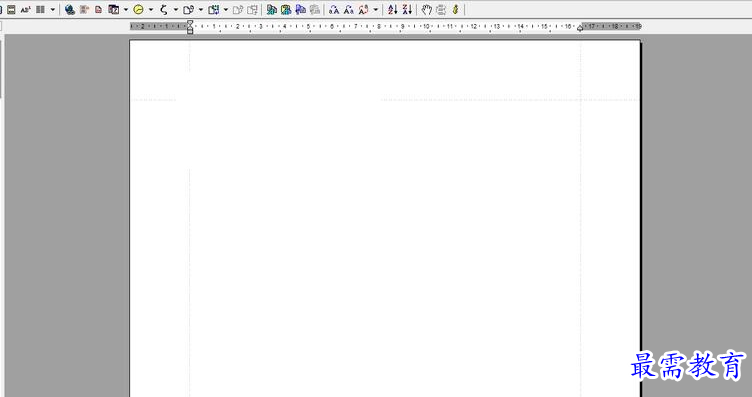The height and width of the screenshot is (397, 752).
Task: Click the document-with-gear icon
Action: [x=188, y=9]
